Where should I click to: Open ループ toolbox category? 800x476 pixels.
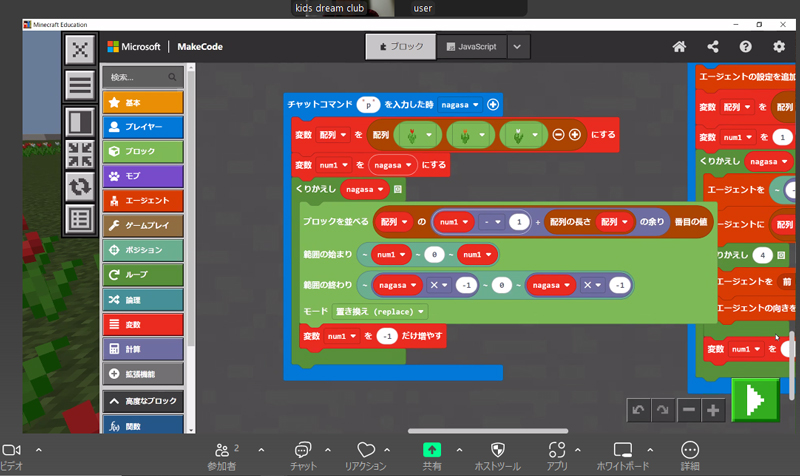tap(143, 274)
